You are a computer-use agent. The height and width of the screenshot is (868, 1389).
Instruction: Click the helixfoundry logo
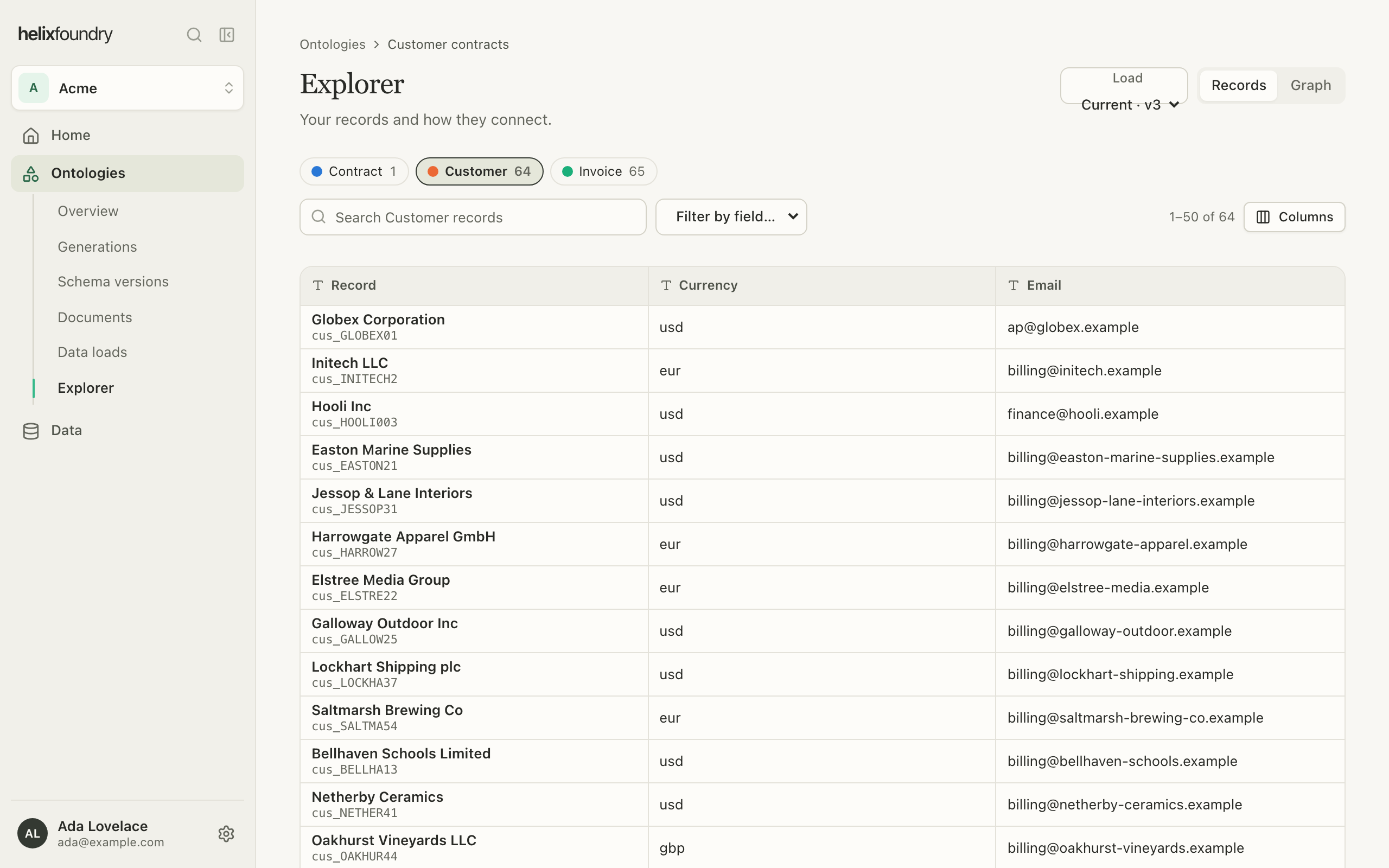(66, 34)
